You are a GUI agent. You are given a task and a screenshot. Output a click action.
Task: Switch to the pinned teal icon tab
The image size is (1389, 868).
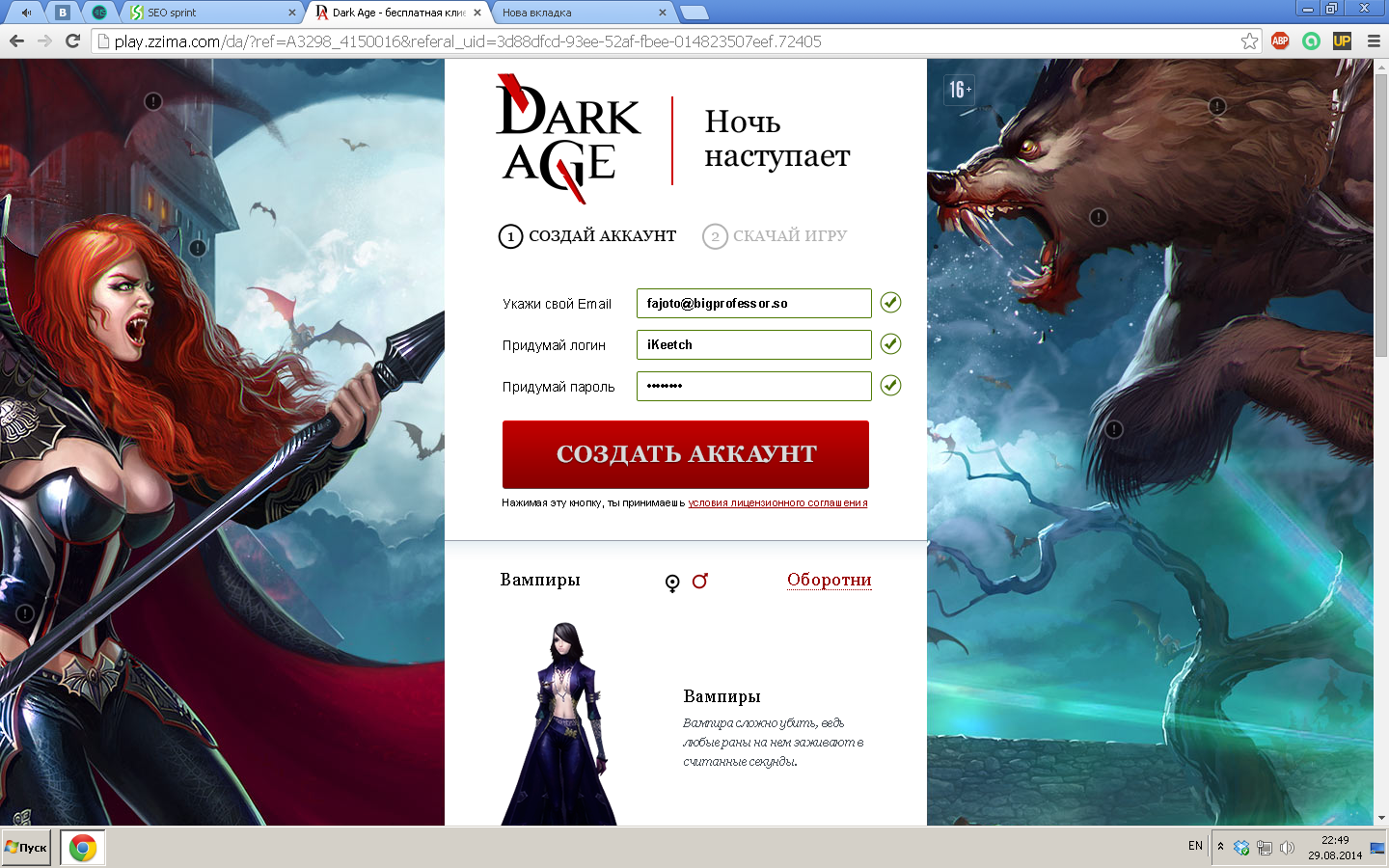pyautogui.click(x=98, y=13)
